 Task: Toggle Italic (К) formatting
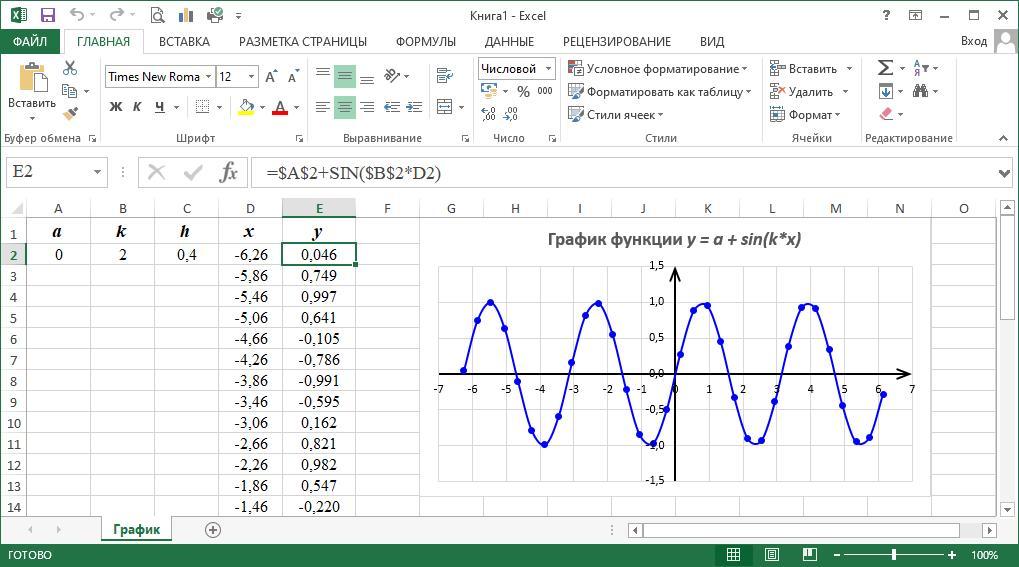pyautogui.click(x=137, y=107)
